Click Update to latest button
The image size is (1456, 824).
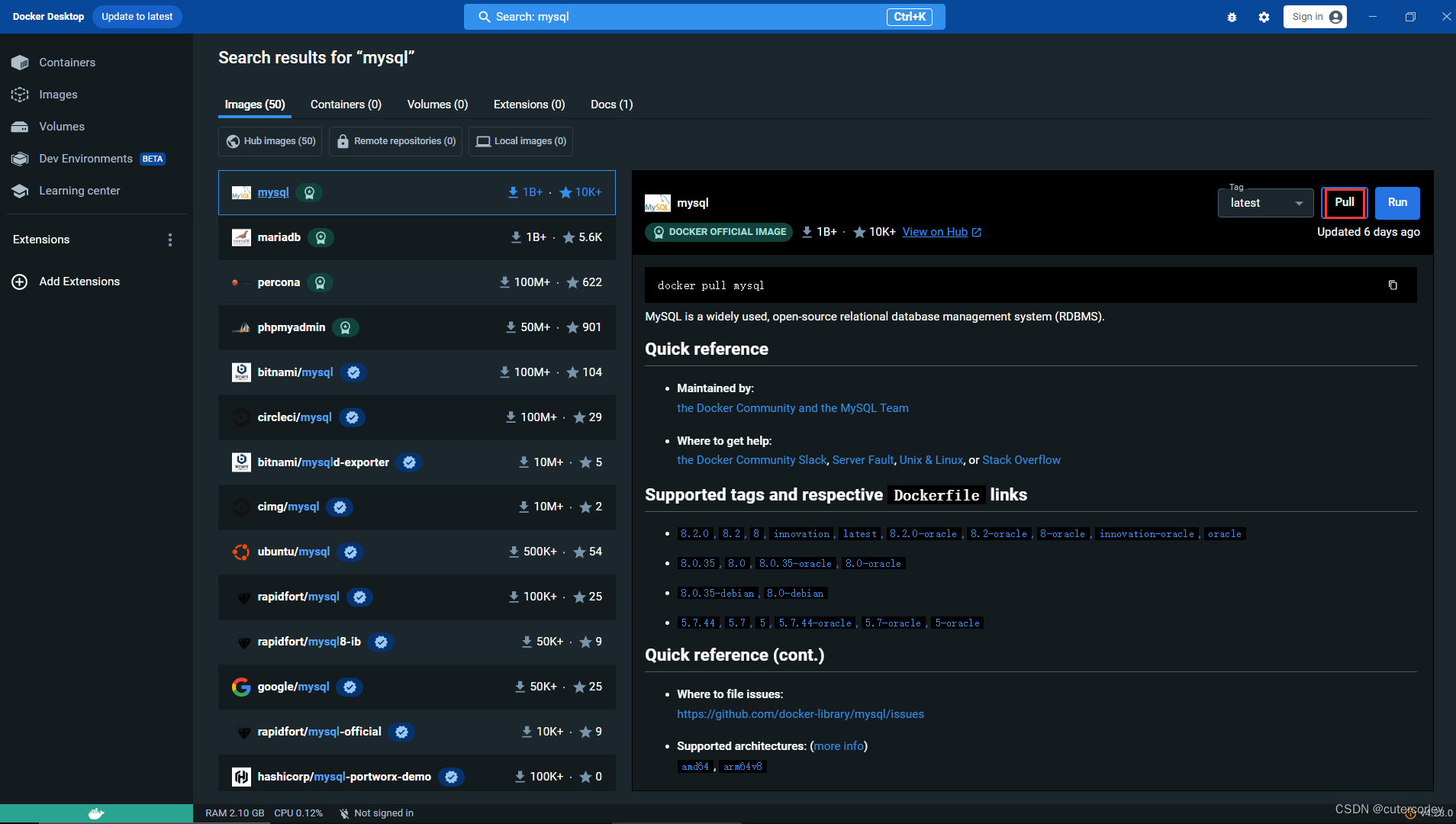(x=137, y=17)
